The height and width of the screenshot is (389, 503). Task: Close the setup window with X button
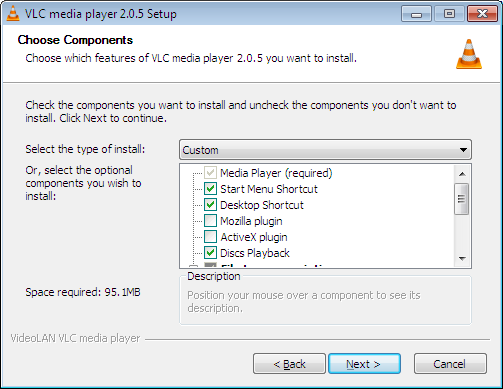click(x=482, y=14)
